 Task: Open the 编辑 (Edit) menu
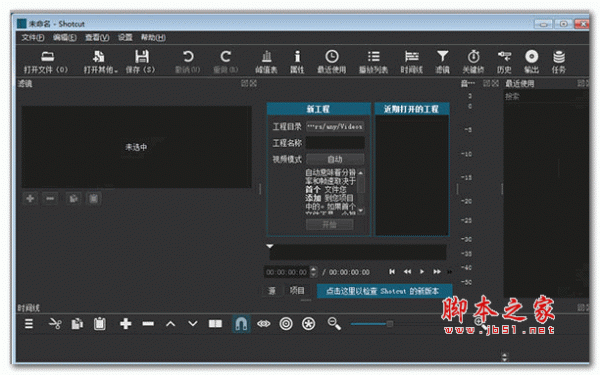click(65, 38)
